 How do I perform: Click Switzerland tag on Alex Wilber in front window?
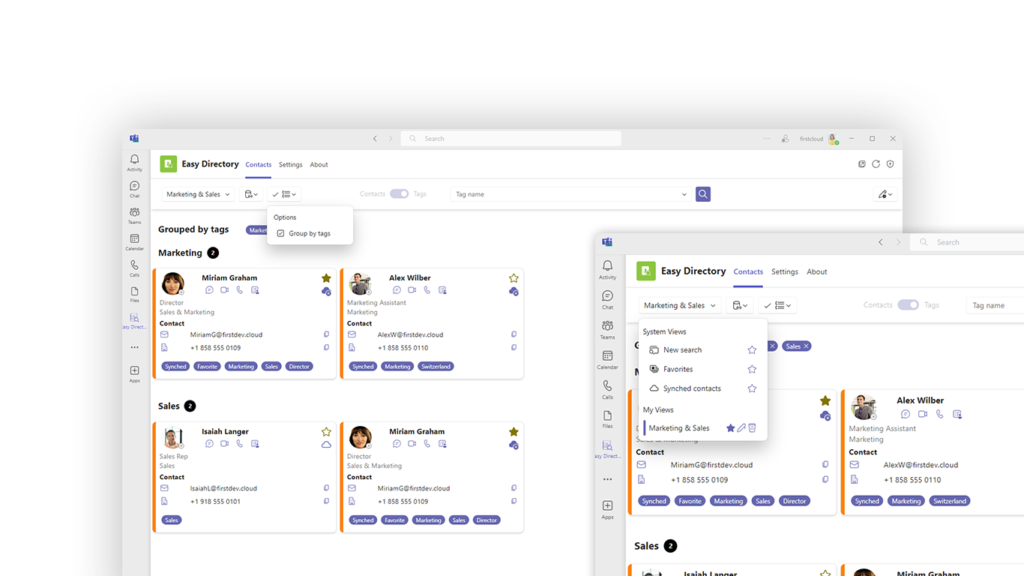950,501
